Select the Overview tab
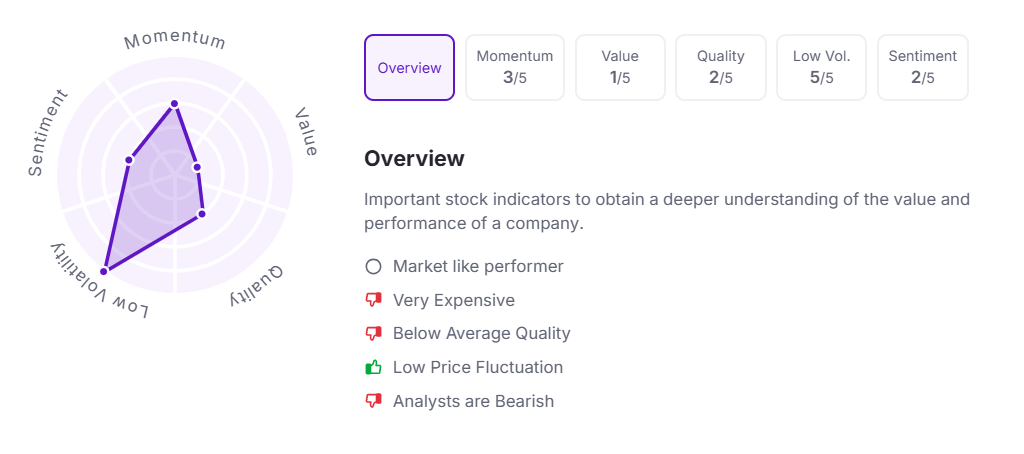This screenshot has width=1024, height=454. [x=409, y=68]
